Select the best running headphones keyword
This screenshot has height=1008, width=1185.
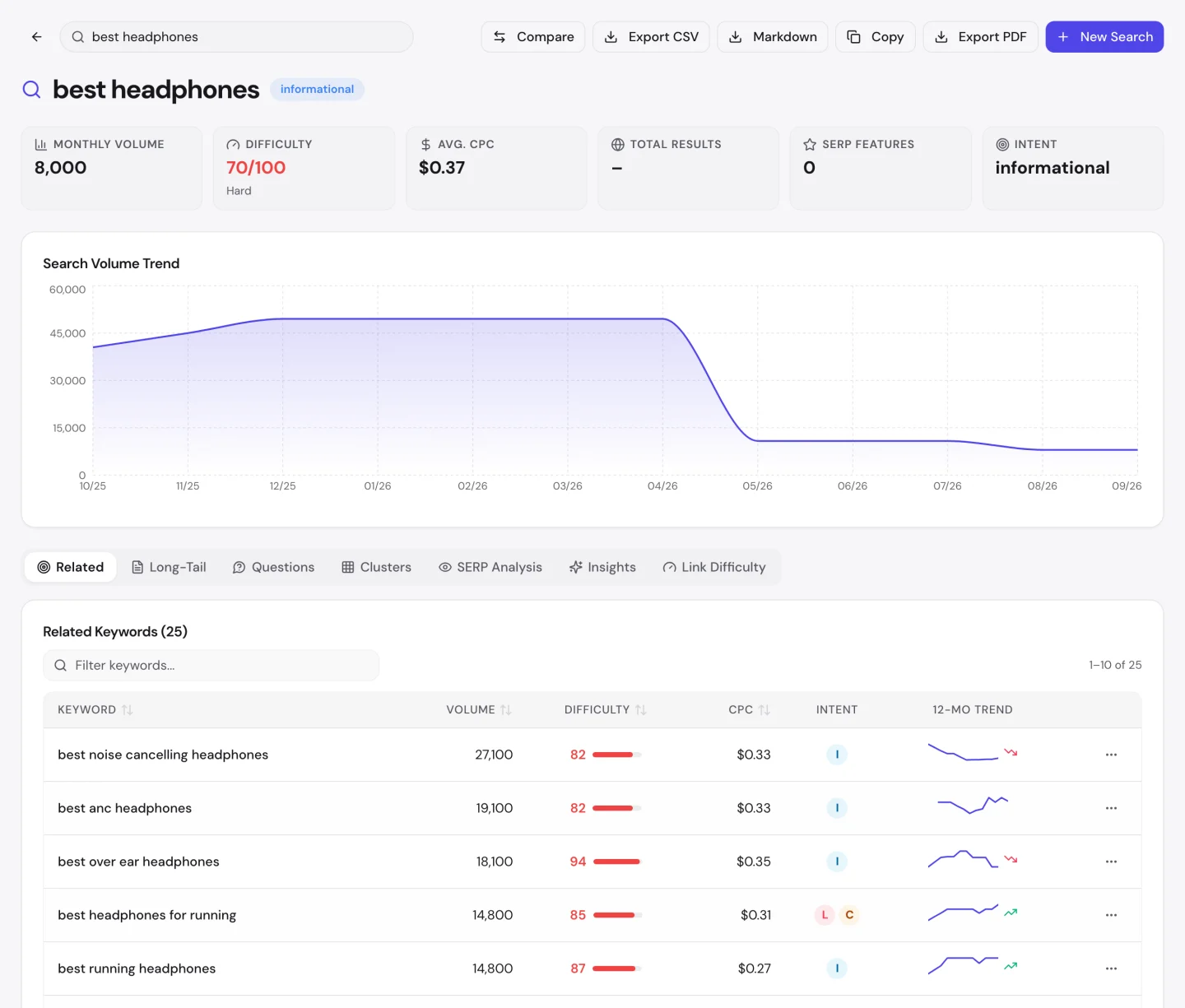point(137,969)
